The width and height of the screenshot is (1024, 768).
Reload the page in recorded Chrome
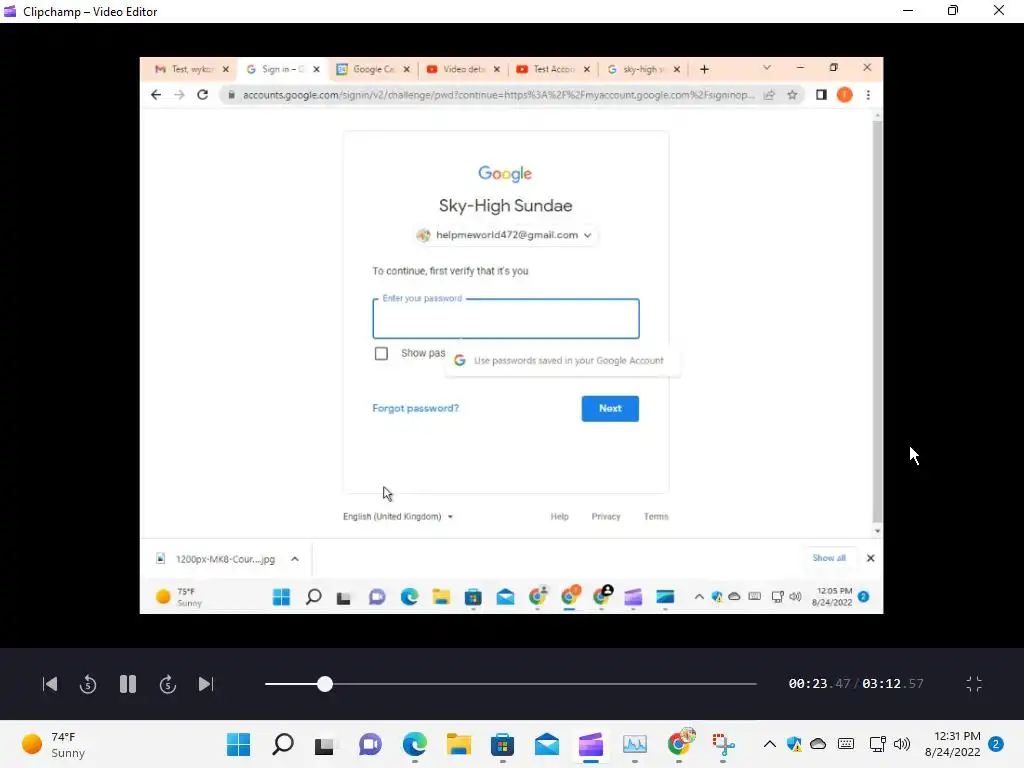coord(202,95)
